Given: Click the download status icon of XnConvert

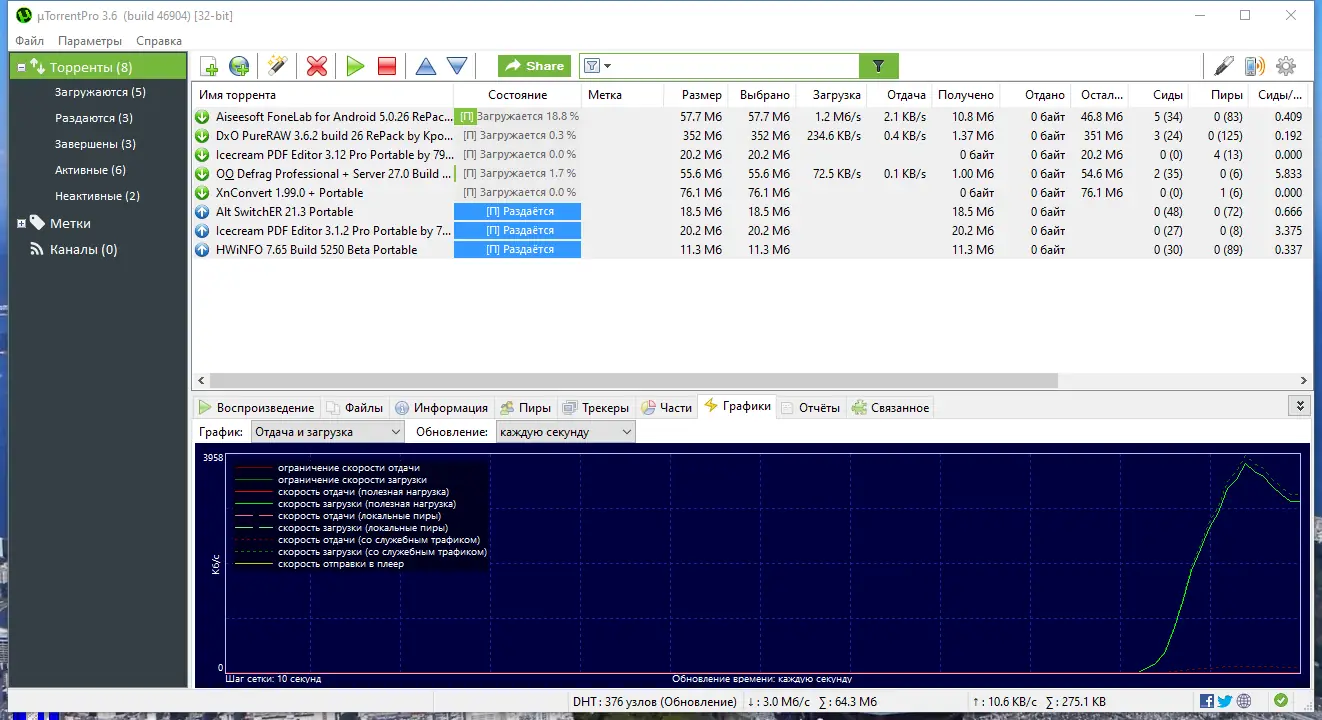Looking at the screenshot, I should [202, 193].
